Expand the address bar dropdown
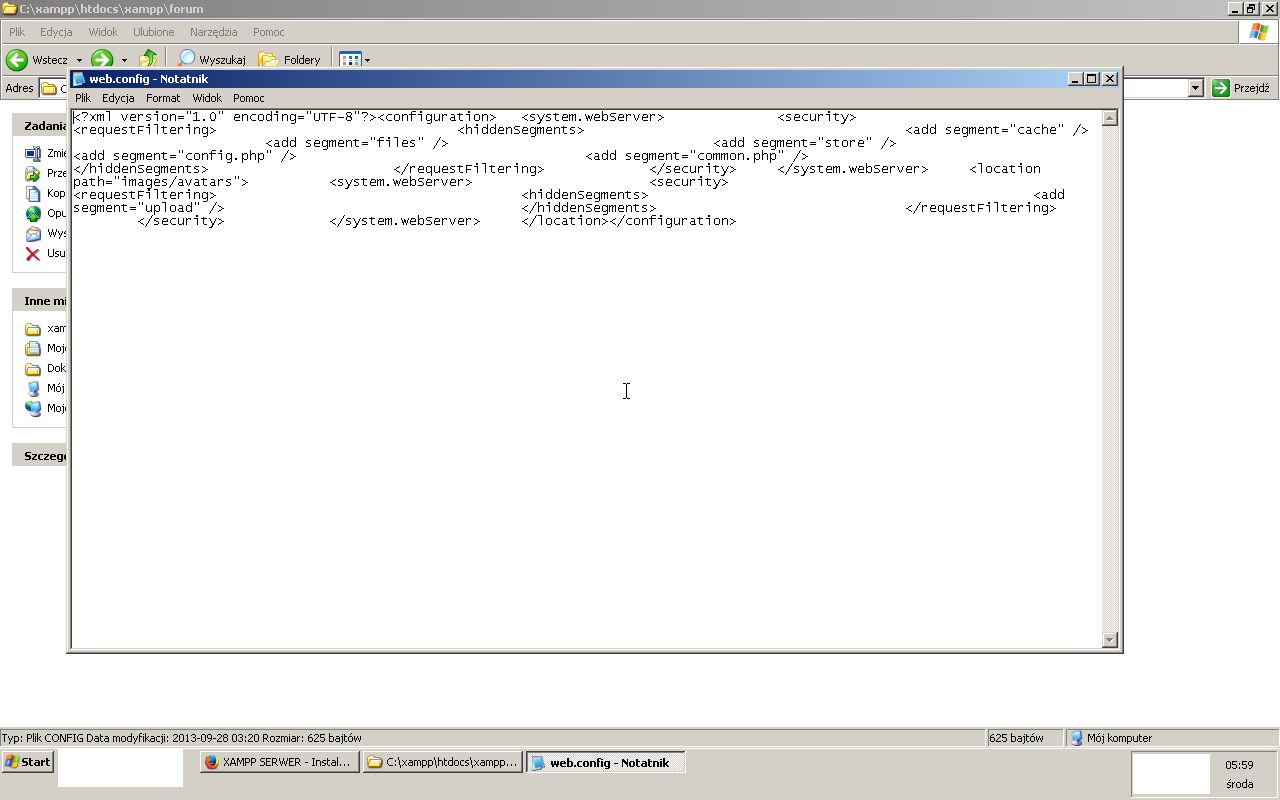 click(x=1195, y=88)
